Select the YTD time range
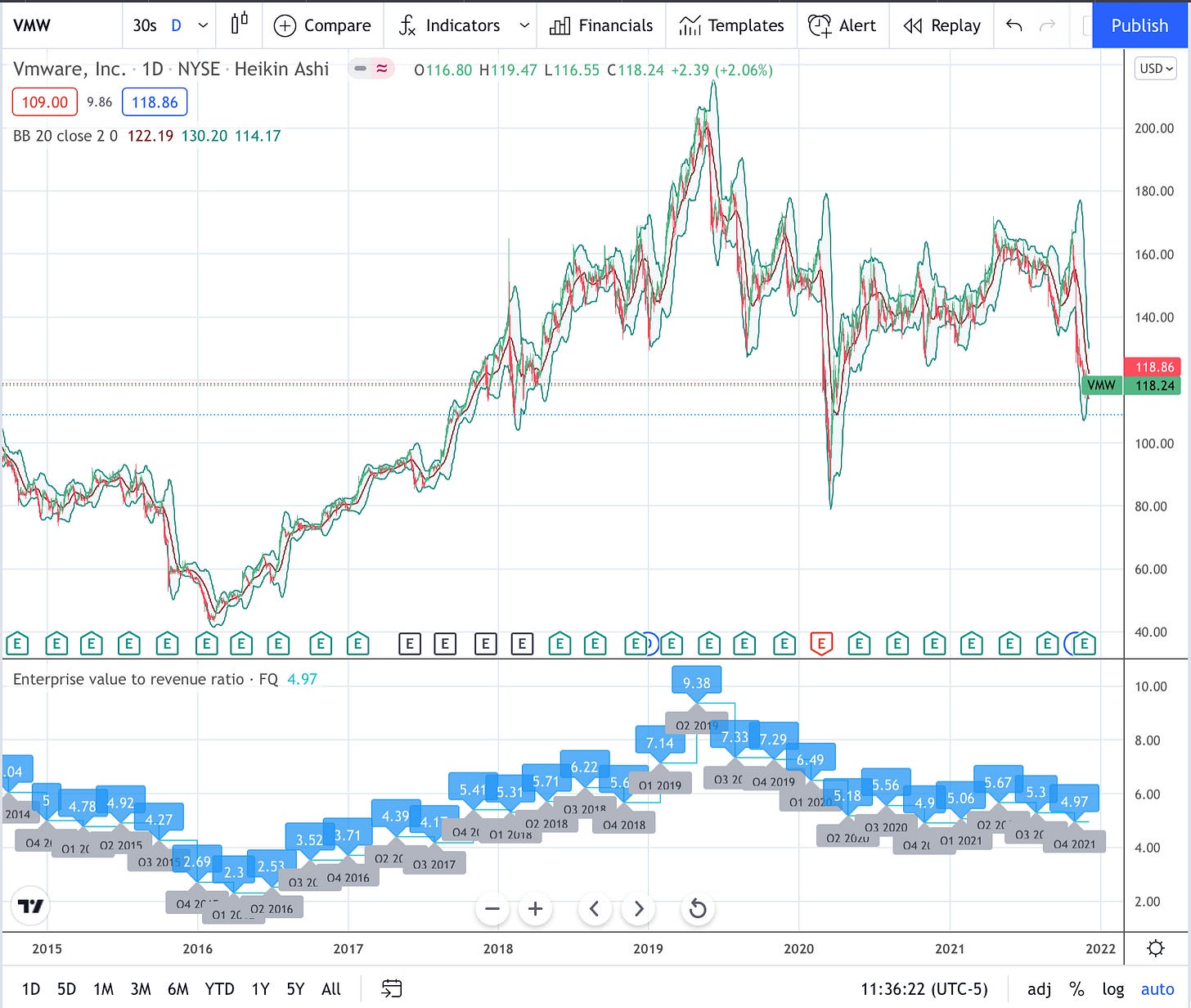 click(x=219, y=989)
